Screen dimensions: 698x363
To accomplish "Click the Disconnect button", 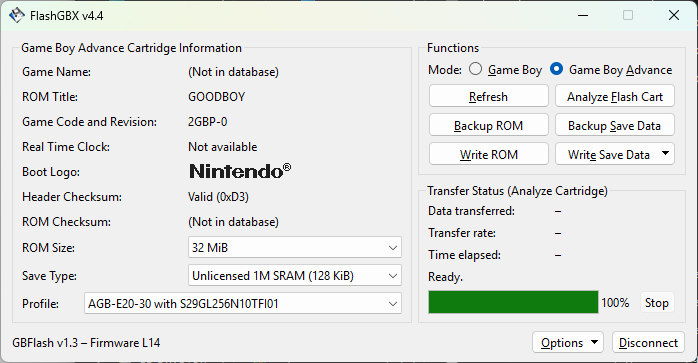I will [x=648, y=343].
